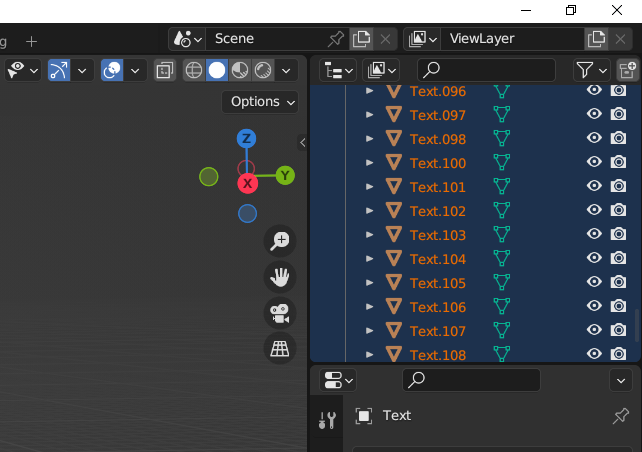Image resolution: width=642 pixels, height=452 pixels.
Task: Open the overlays options dropdown arrow
Action: click(135, 70)
